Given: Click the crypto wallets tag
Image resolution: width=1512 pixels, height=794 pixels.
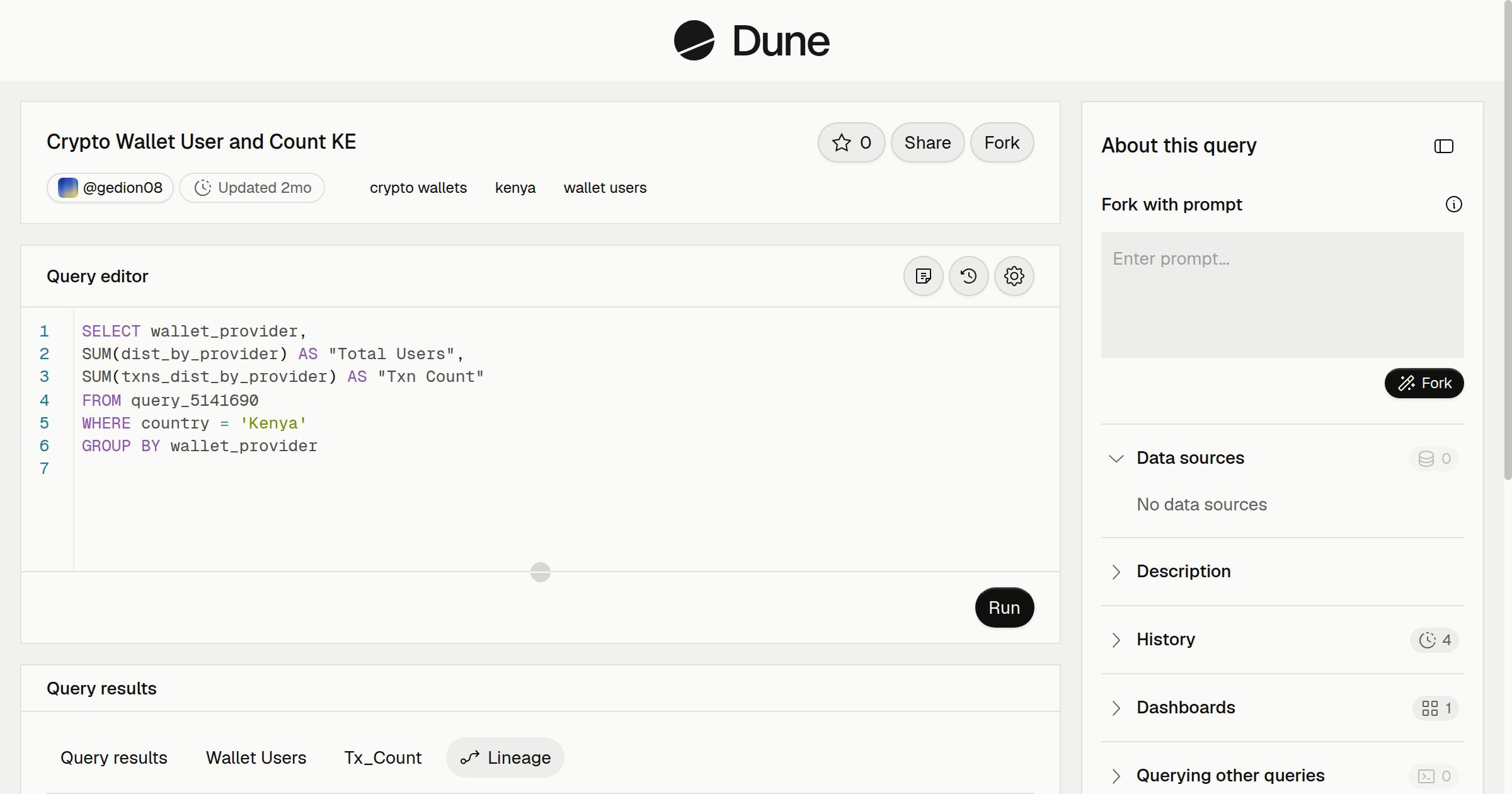Looking at the screenshot, I should point(418,188).
